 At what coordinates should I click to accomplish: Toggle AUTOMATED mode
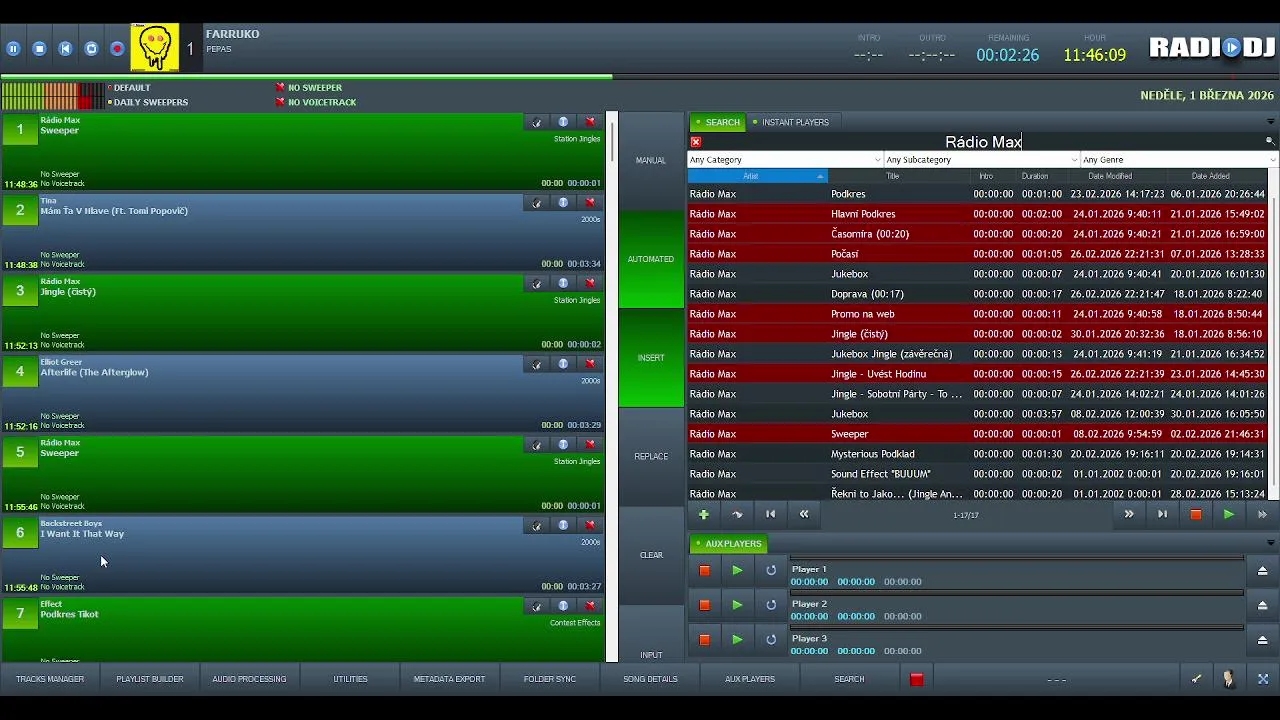[651, 259]
